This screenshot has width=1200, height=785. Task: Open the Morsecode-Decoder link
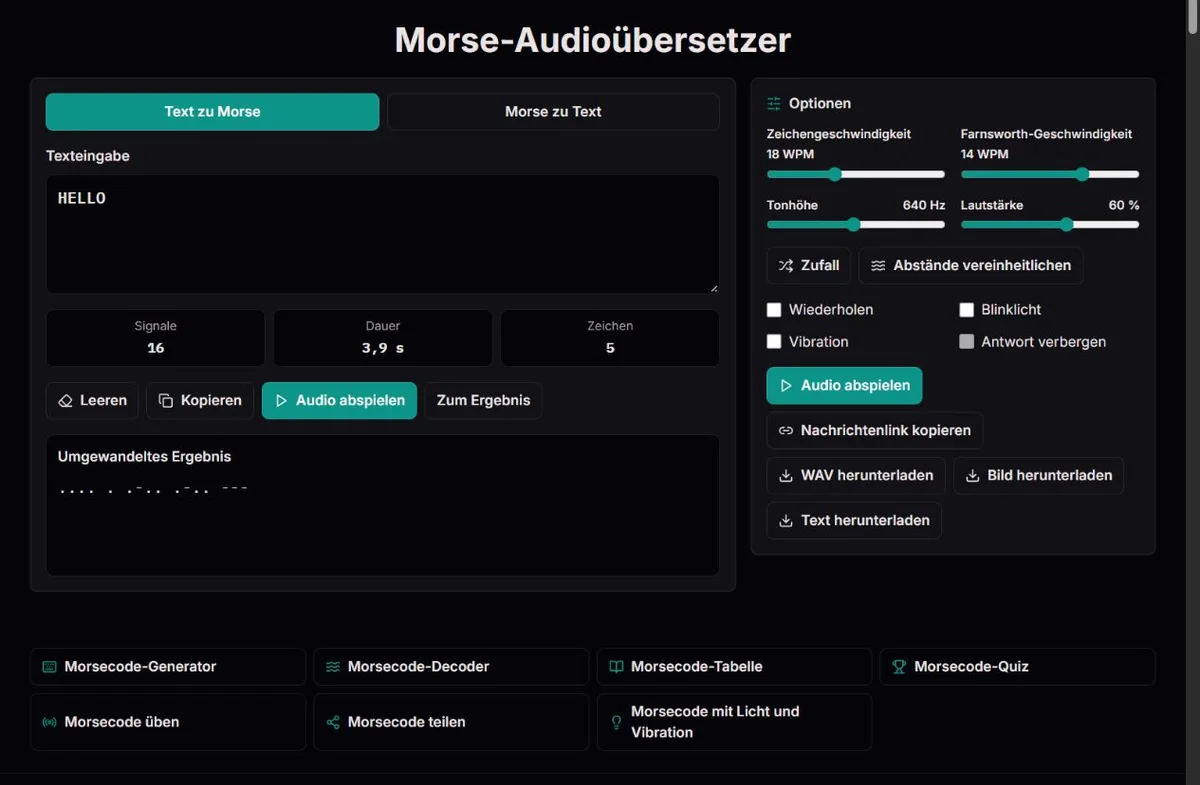[451, 667]
